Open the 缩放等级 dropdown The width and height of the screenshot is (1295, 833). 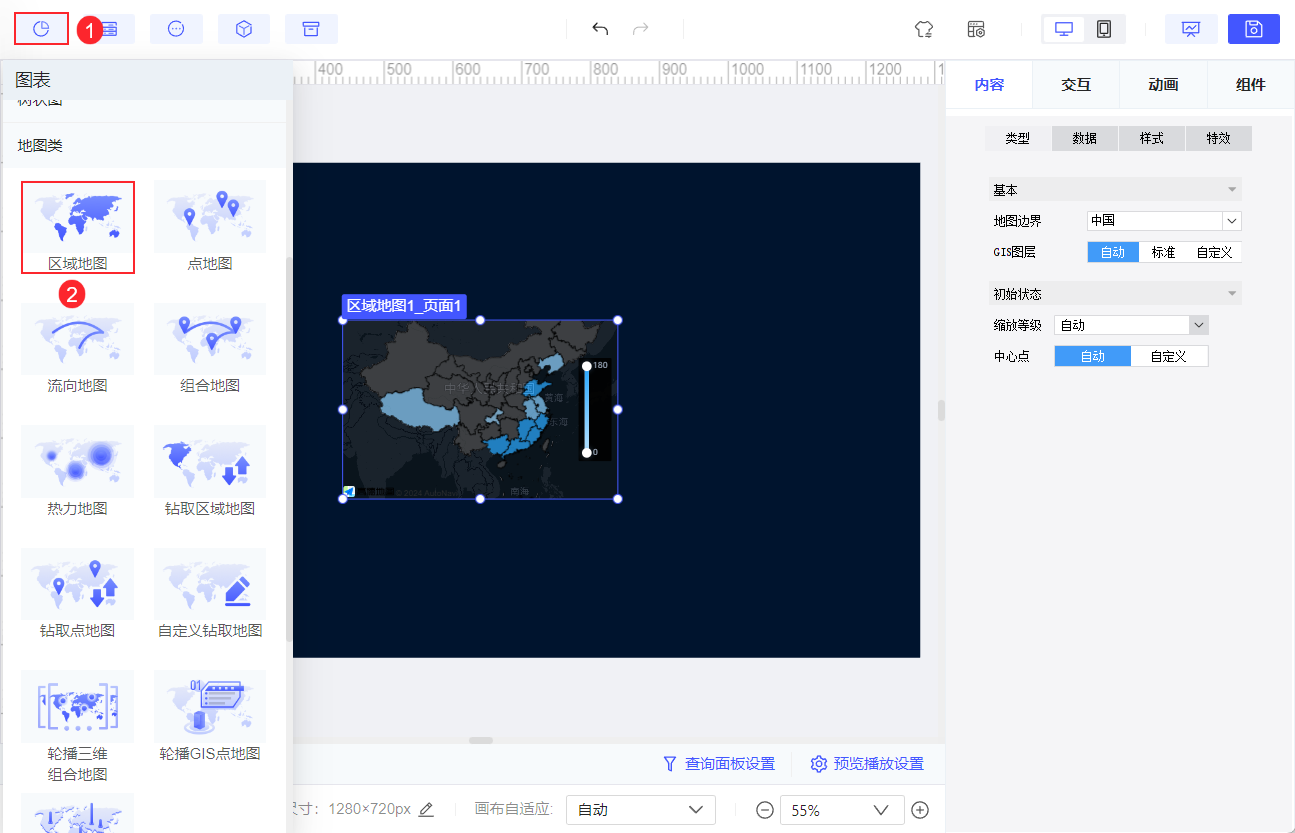tap(1132, 325)
